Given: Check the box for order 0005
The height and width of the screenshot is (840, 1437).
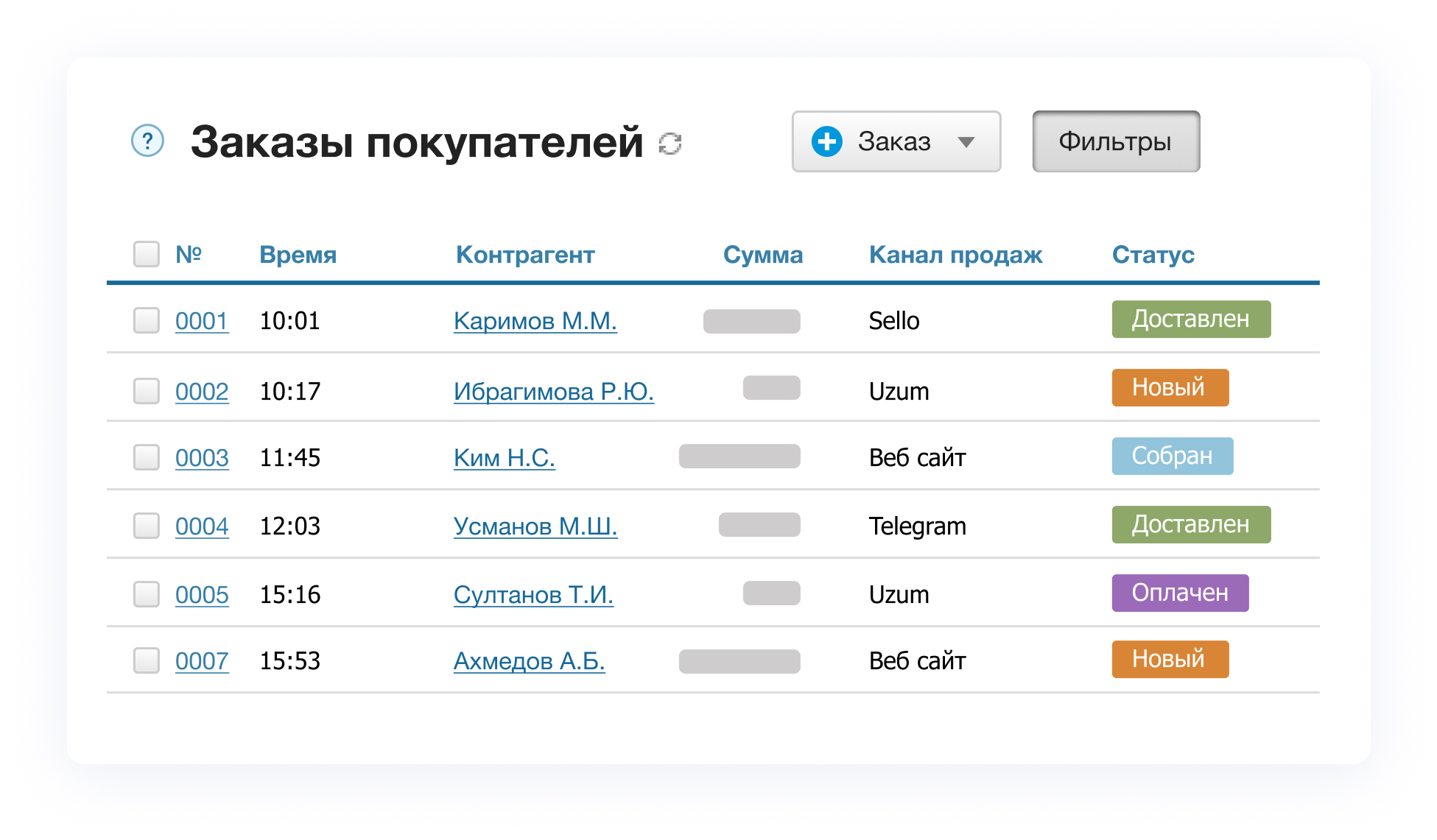Looking at the screenshot, I should [147, 594].
